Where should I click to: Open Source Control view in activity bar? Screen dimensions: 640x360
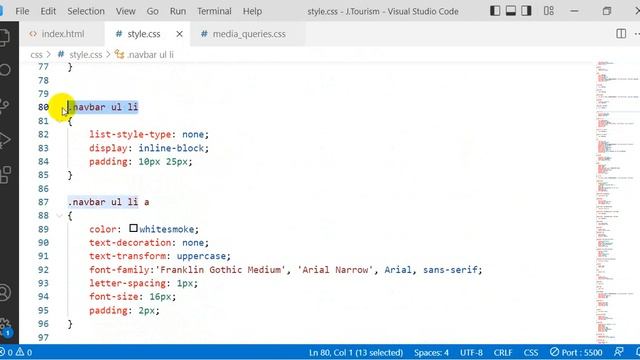[5, 105]
